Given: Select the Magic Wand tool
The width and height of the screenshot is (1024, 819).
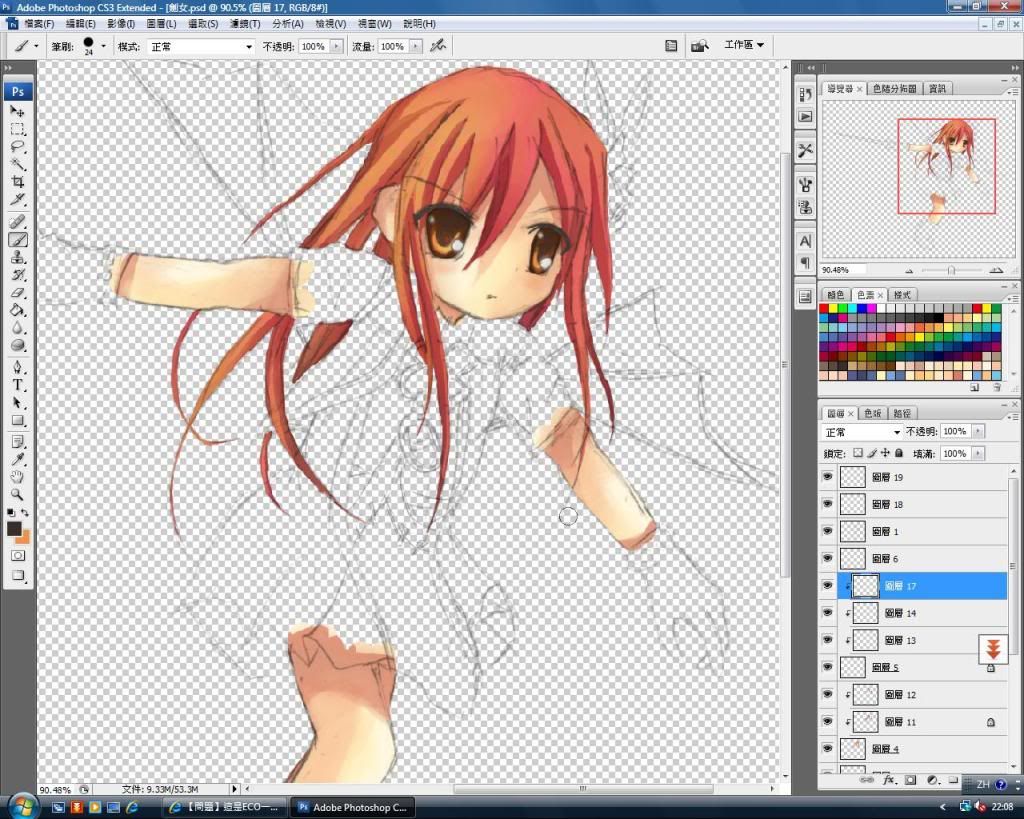Looking at the screenshot, I should (x=18, y=164).
